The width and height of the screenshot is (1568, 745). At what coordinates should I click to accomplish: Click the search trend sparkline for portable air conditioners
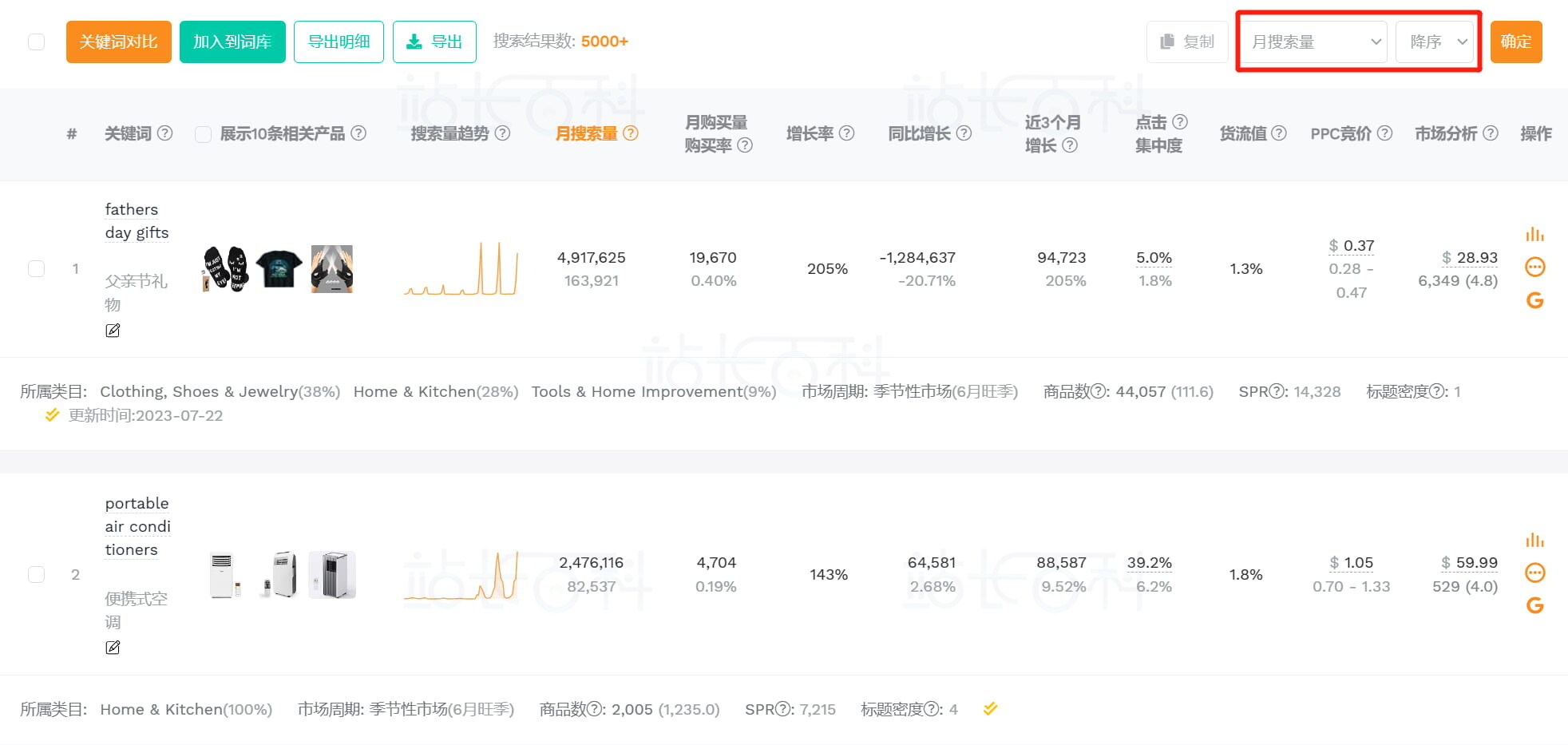(x=463, y=574)
